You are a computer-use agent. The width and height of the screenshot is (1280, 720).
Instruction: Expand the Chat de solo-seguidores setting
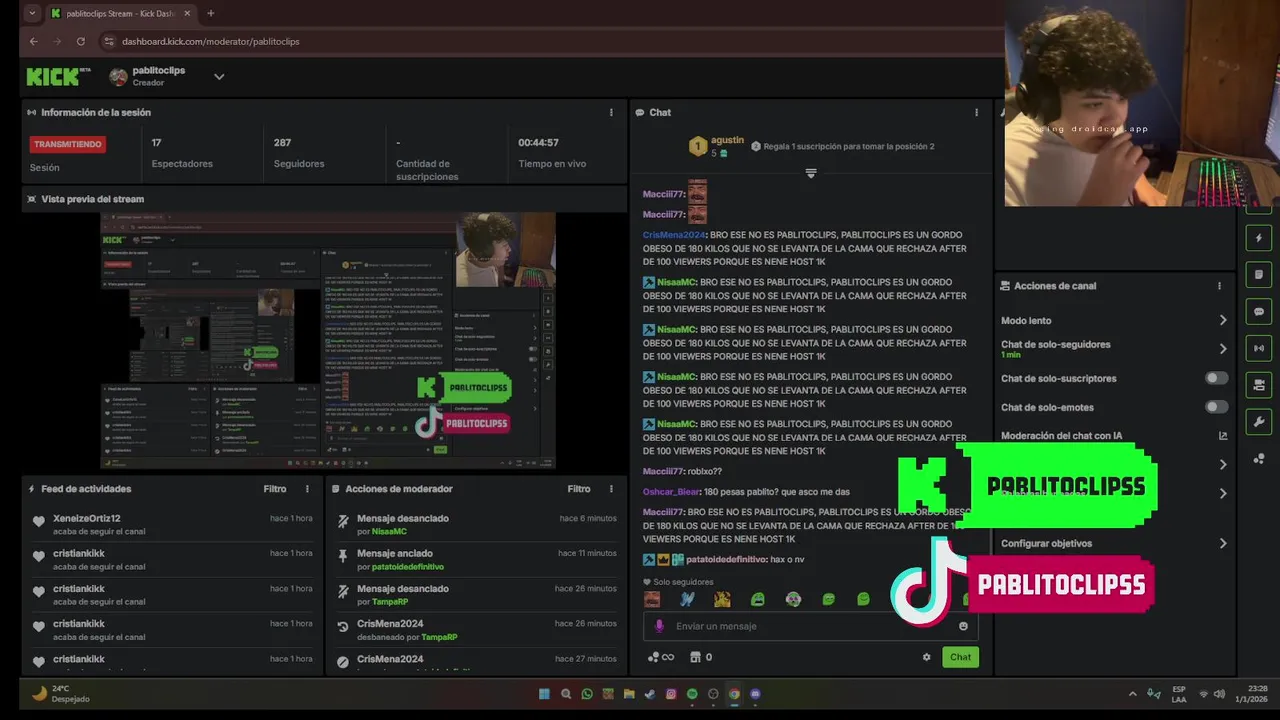pos(1222,349)
